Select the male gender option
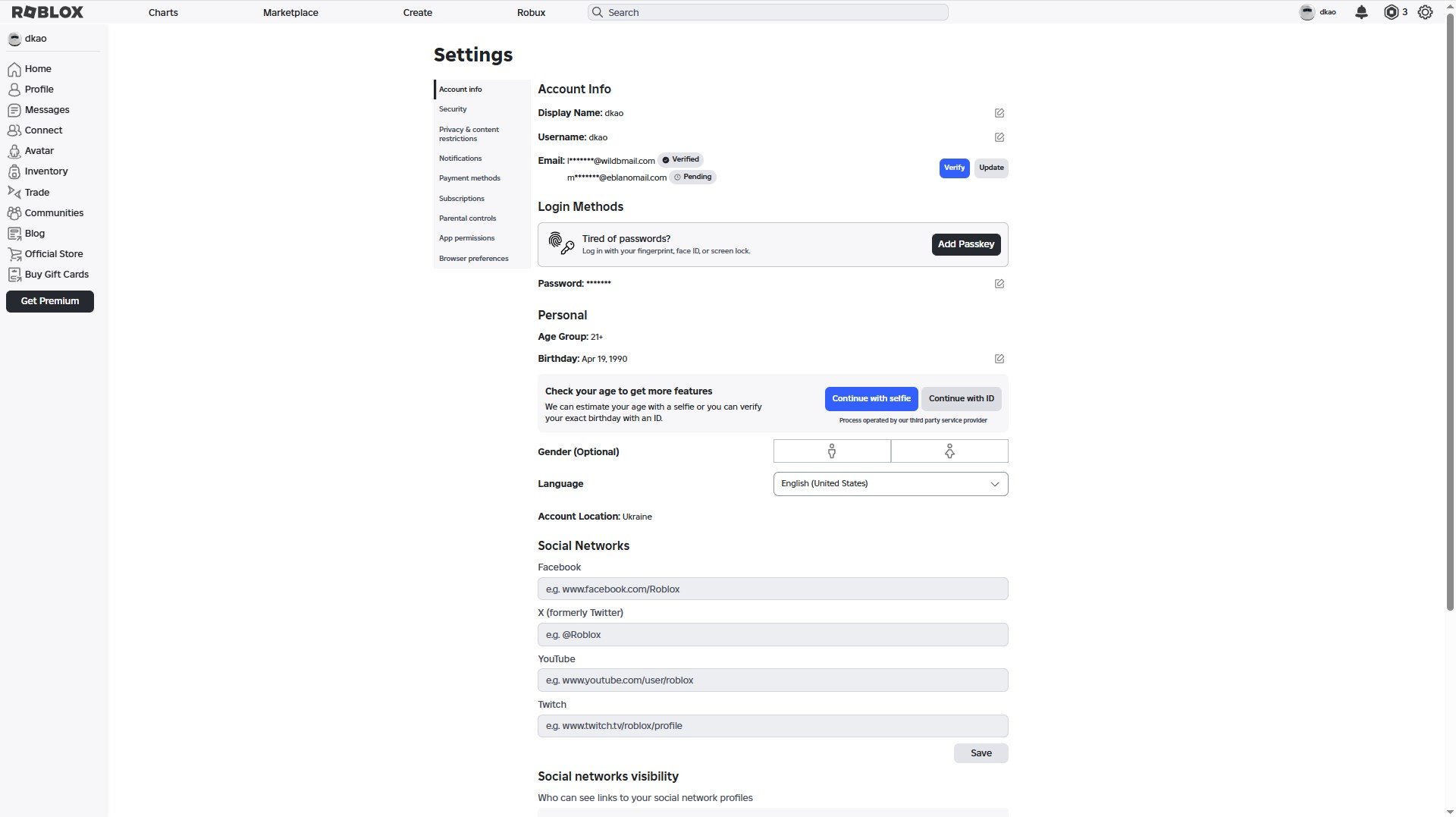Viewport: 1456px width, 817px height. tap(832, 451)
